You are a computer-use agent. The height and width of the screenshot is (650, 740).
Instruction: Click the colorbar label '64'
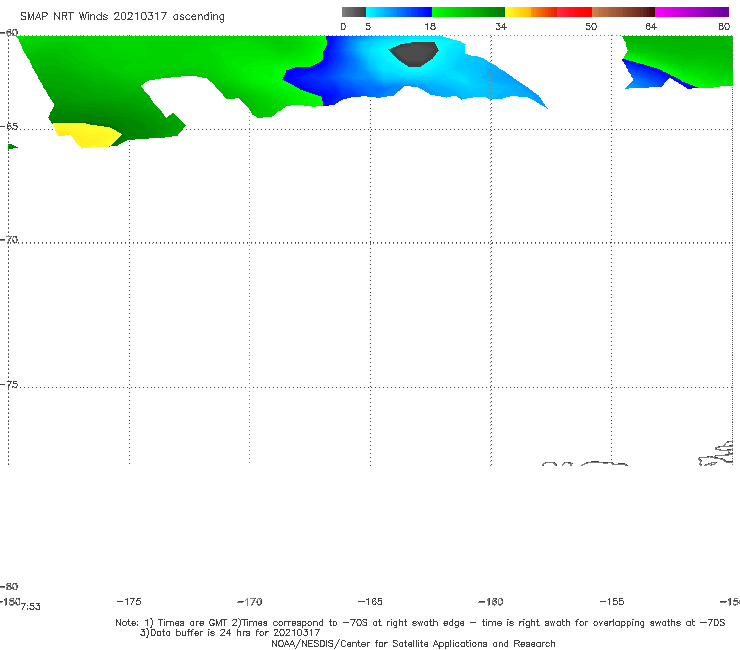pyautogui.click(x=651, y=26)
